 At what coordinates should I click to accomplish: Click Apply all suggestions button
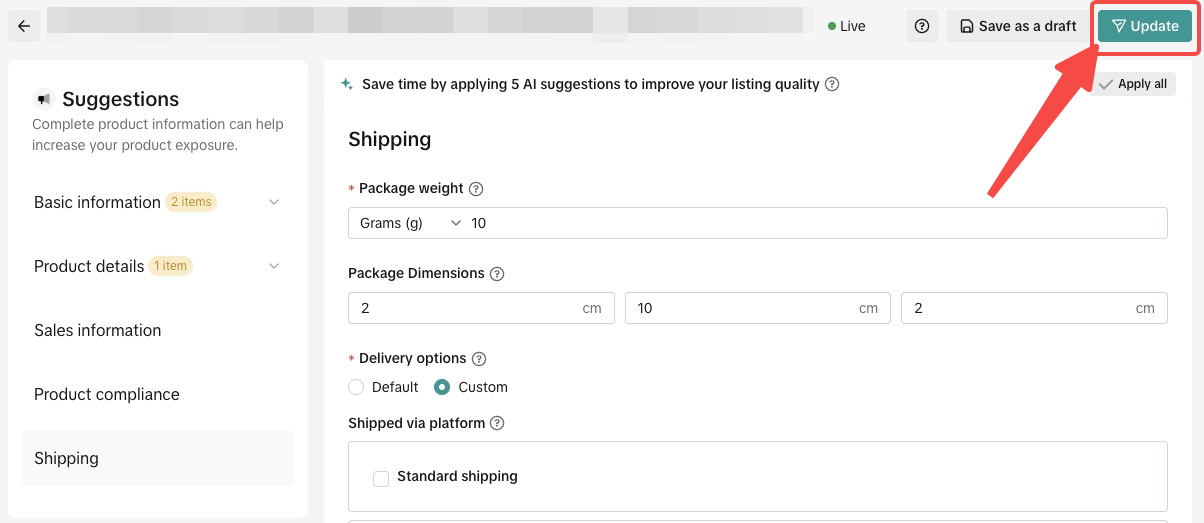pyautogui.click(x=1133, y=84)
